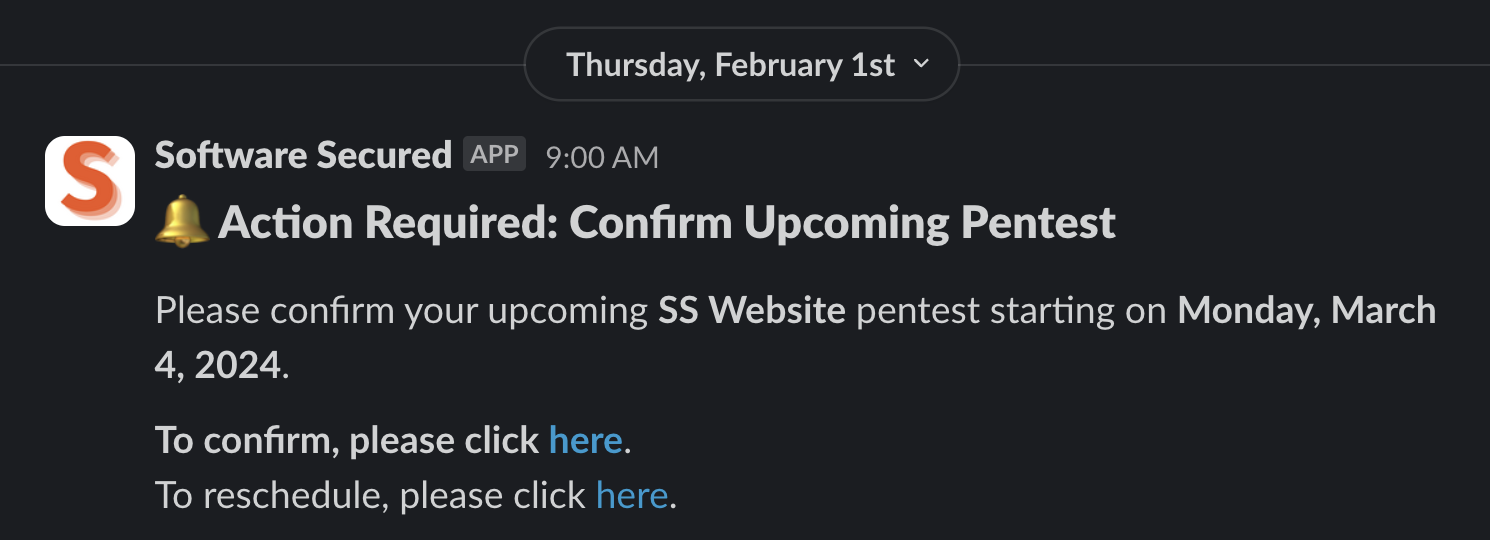
Task: Open the Software Secured sender profile name
Action: (303, 155)
